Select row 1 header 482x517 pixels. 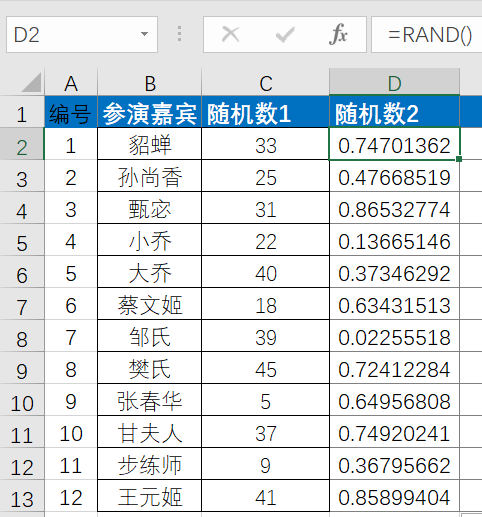click(22, 112)
